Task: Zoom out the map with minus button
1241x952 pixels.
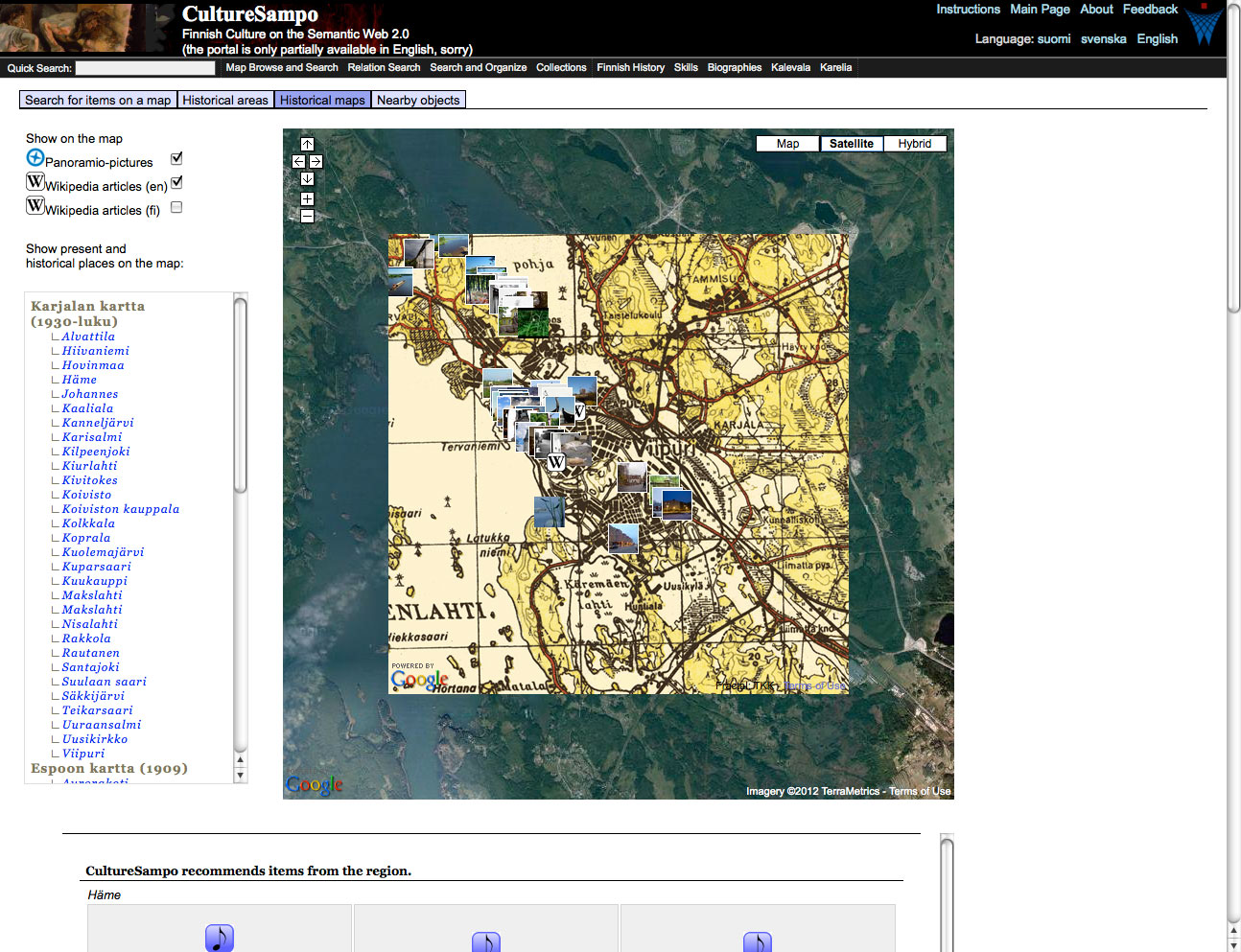Action: [307, 216]
